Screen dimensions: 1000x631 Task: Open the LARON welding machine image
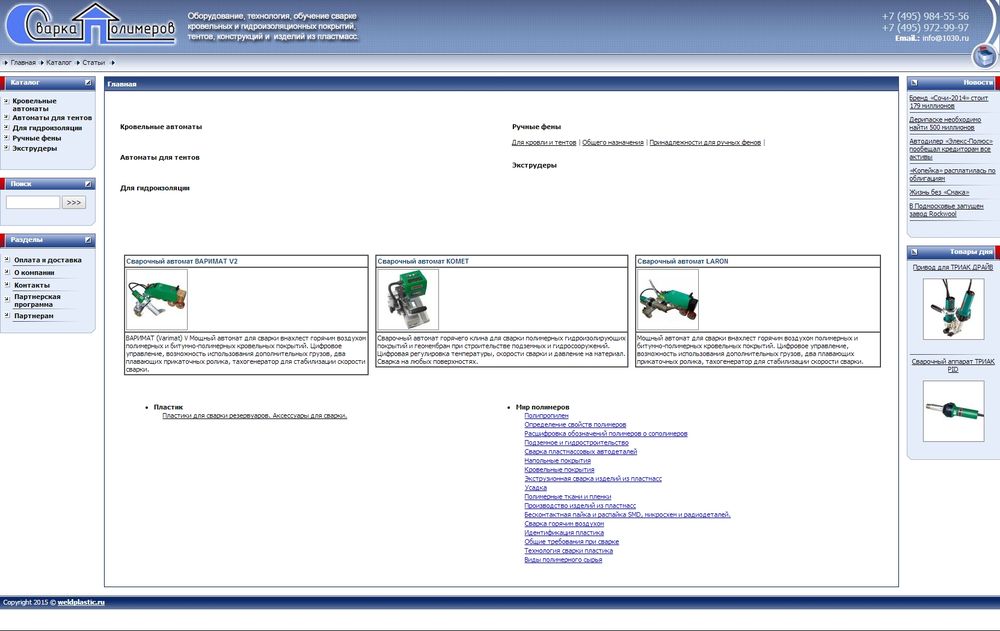pos(668,299)
